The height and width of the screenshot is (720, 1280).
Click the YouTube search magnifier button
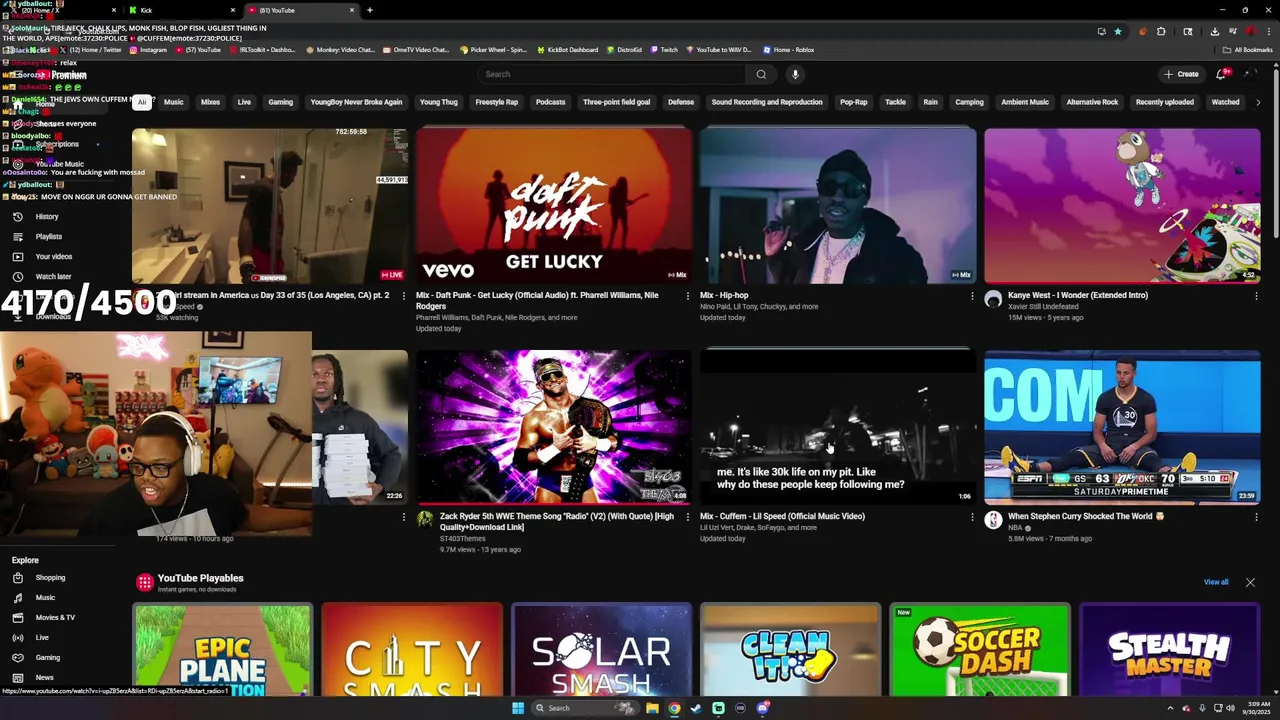click(x=761, y=74)
